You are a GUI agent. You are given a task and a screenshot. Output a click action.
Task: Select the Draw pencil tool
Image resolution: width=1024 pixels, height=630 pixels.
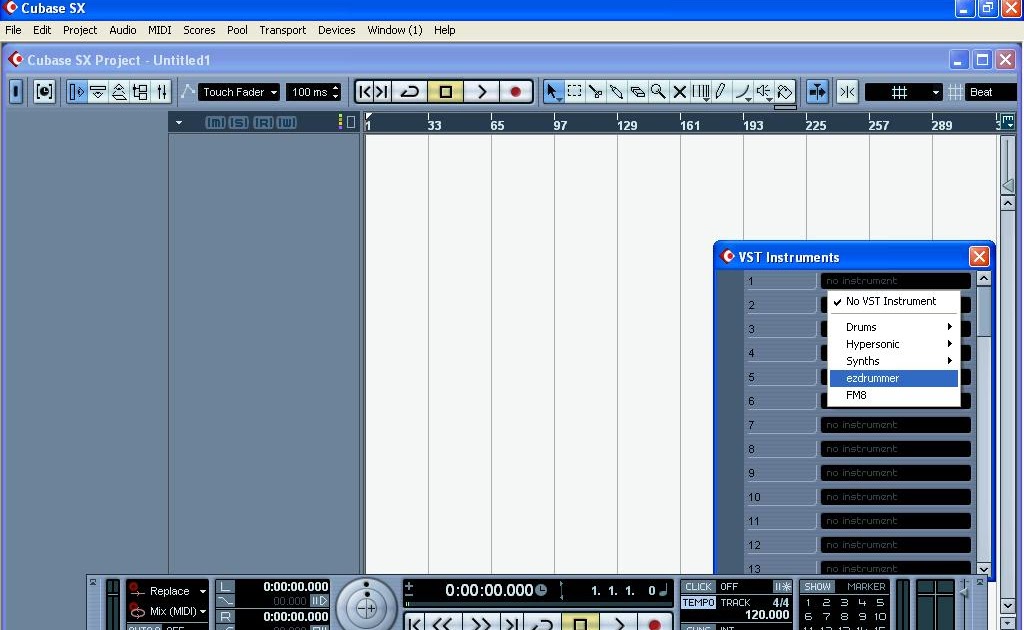(x=722, y=92)
